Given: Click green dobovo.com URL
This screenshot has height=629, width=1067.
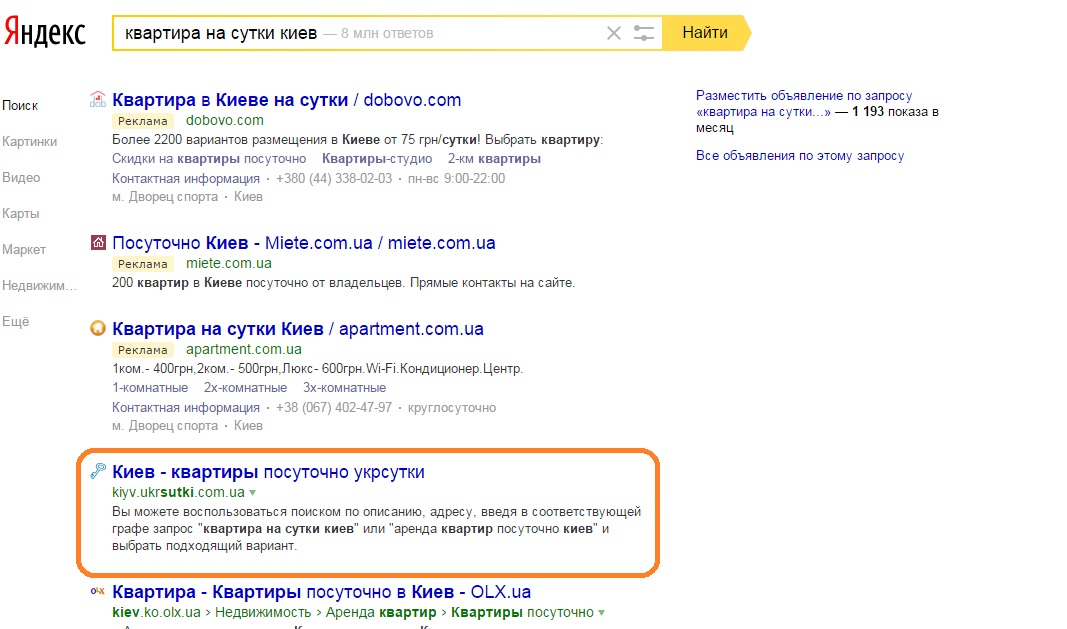Looking at the screenshot, I should pyautogui.click(x=225, y=120).
